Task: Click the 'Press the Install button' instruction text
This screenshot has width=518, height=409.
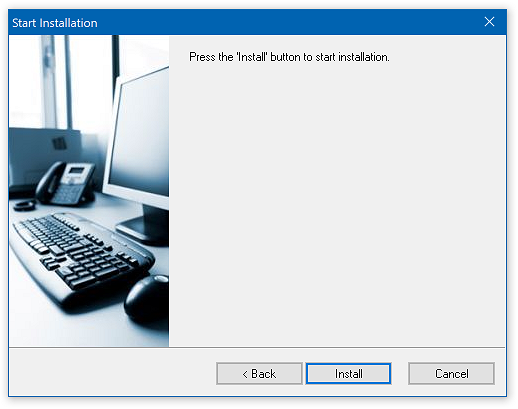Action: (289, 57)
